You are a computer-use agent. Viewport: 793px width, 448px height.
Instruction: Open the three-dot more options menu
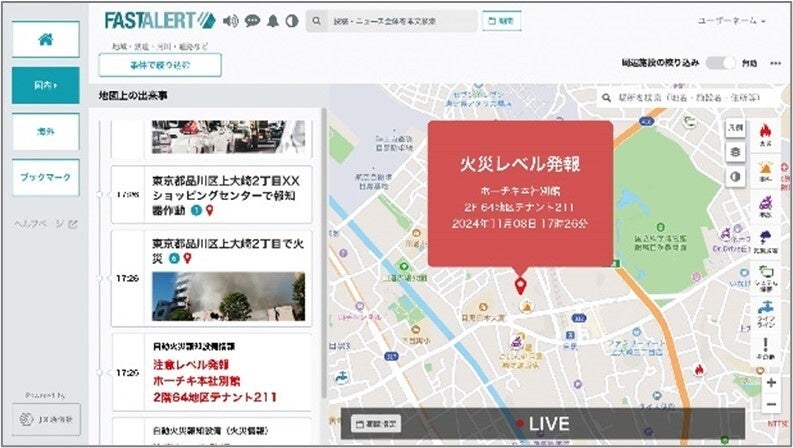pos(776,63)
